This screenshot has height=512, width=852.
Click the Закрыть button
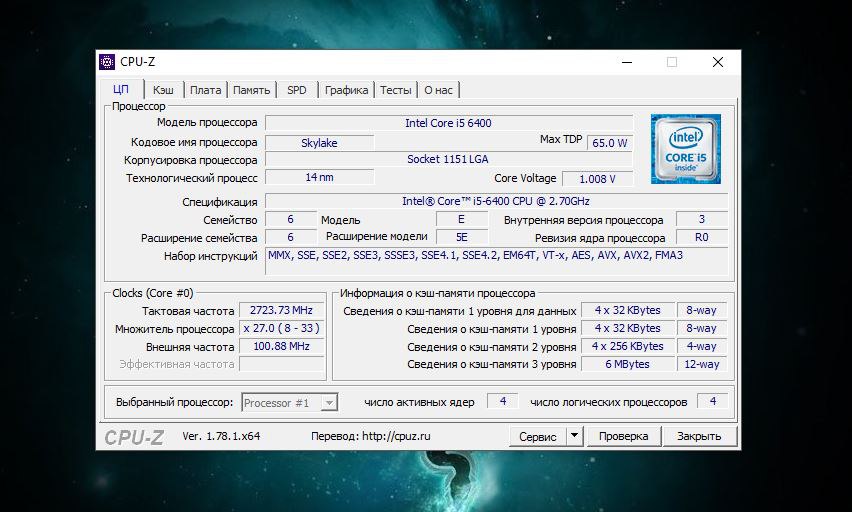click(x=699, y=436)
